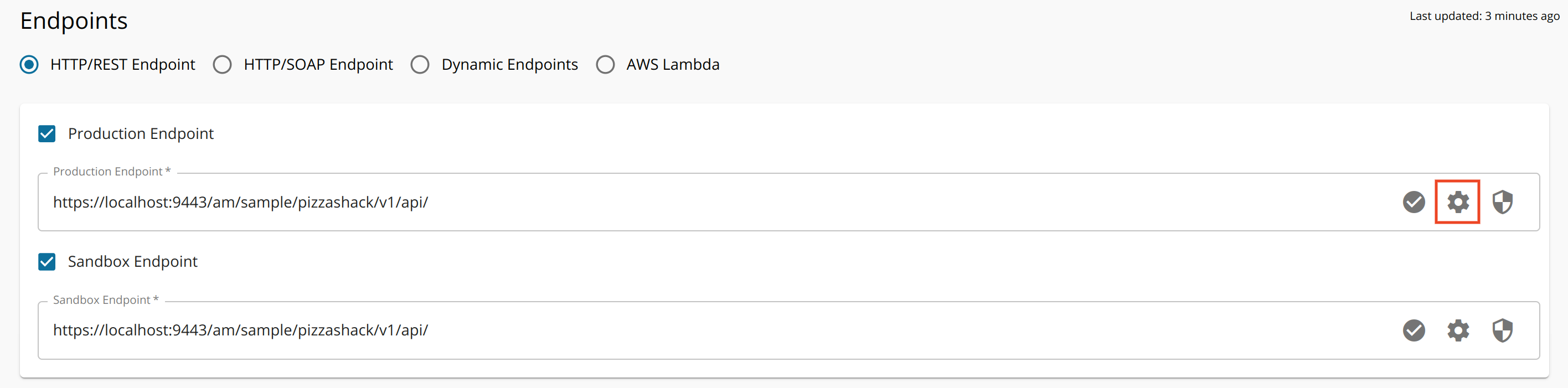The width and height of the screenshot is (1568, 388).
Task: Click the "Production Endpoint" text beside its checkbox
Action: click(141, 134)
